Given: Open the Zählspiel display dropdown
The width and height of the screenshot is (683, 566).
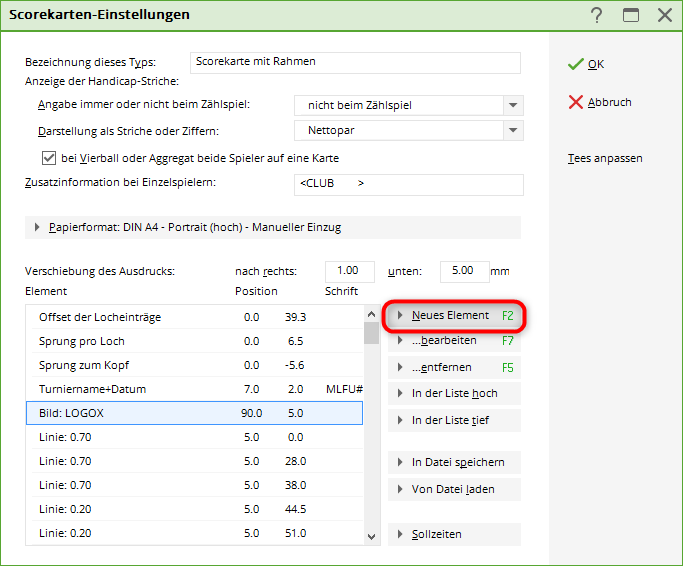Looking at the screenshot, I should pos(512,105).
